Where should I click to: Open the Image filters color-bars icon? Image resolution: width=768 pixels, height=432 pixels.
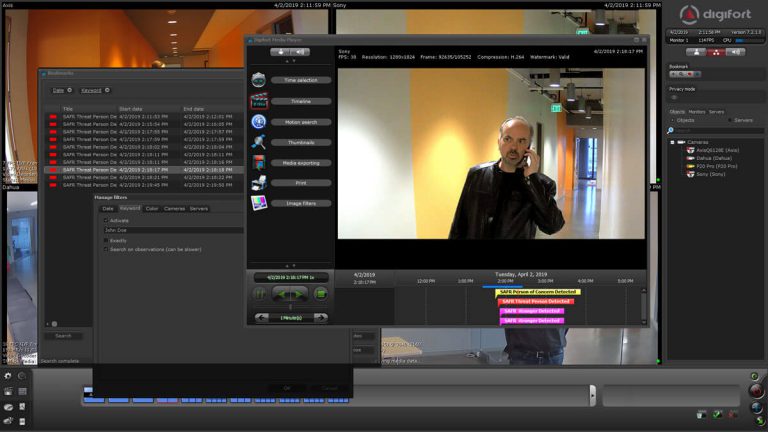259,203
